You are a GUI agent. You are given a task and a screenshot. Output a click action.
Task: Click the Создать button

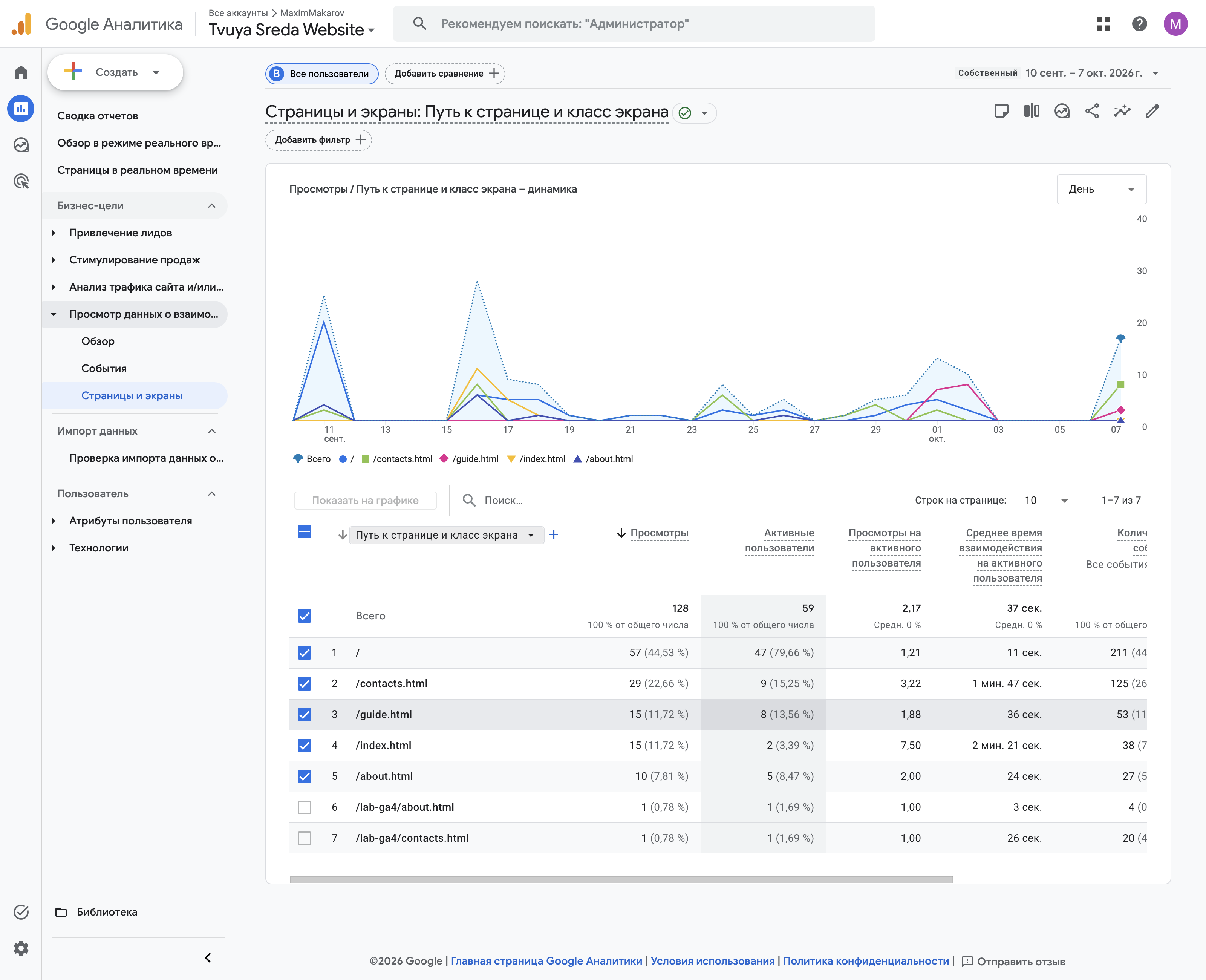pyautogui.click(x=115, y=72)
